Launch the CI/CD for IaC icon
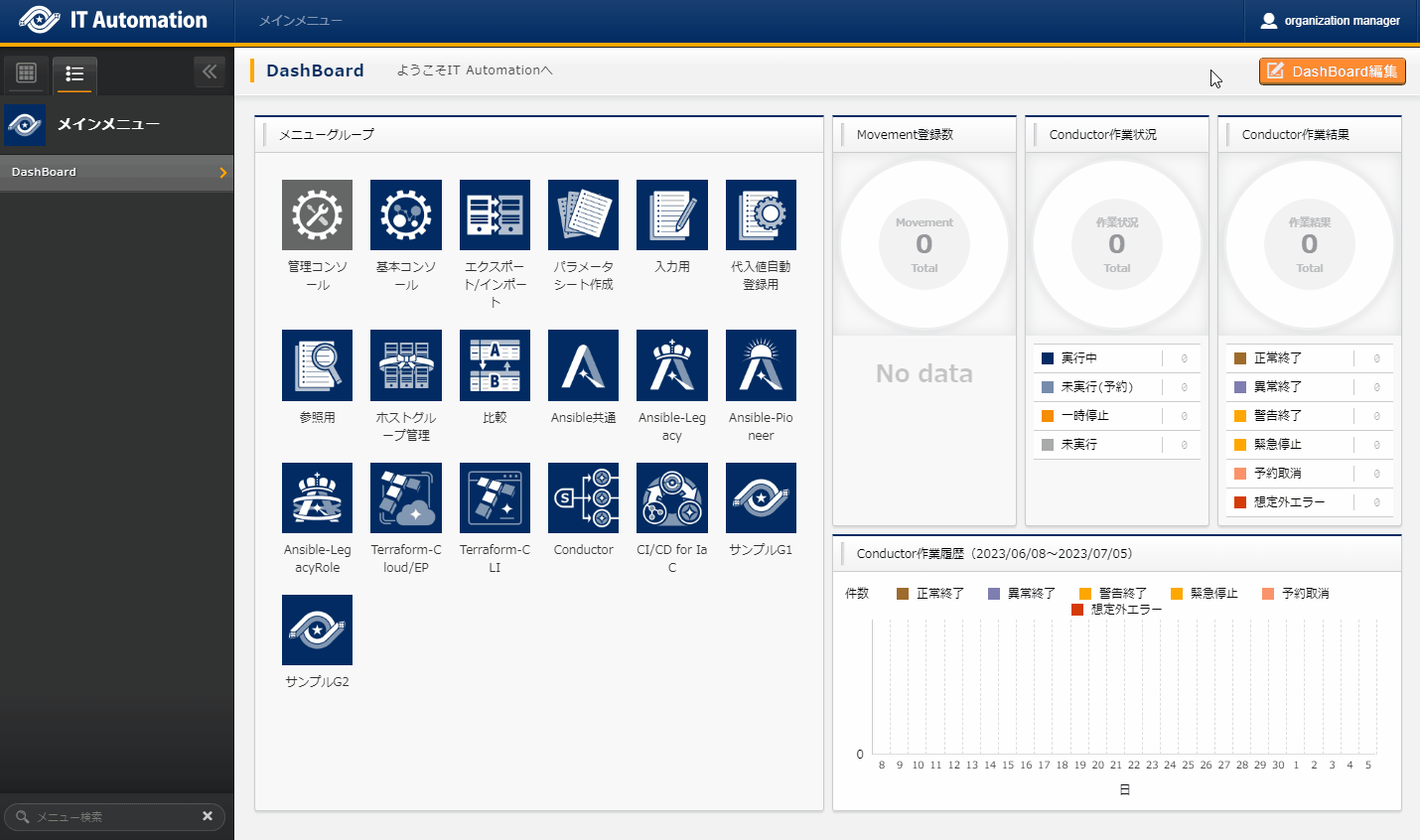Image resolution: width=1420 pixels, height=840 pixels. coord(671,497)
